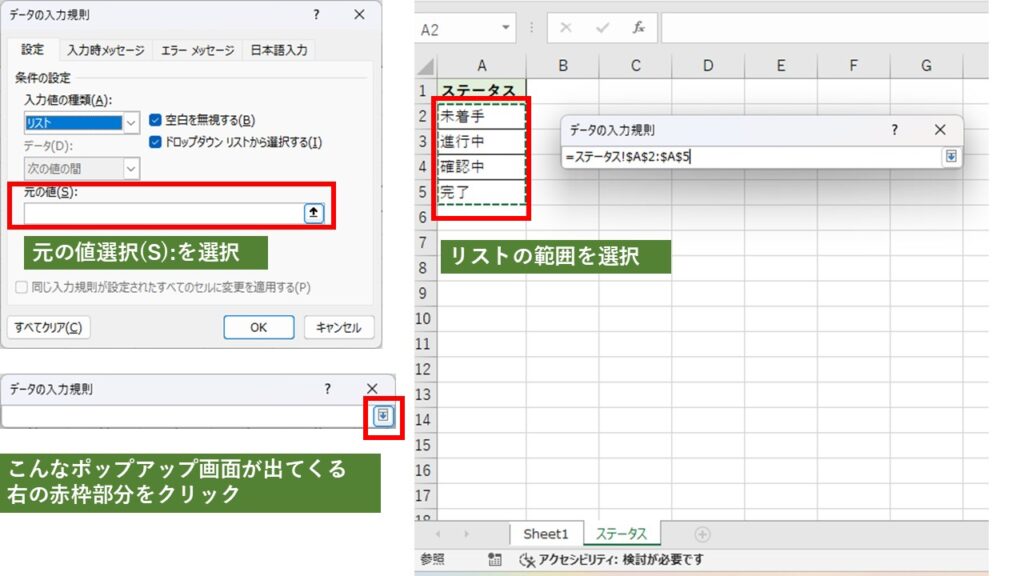Switch to the エラー メッセージ tab
Image resolution: width=1024 pixels, height=576 pixels.
point(197,50)
